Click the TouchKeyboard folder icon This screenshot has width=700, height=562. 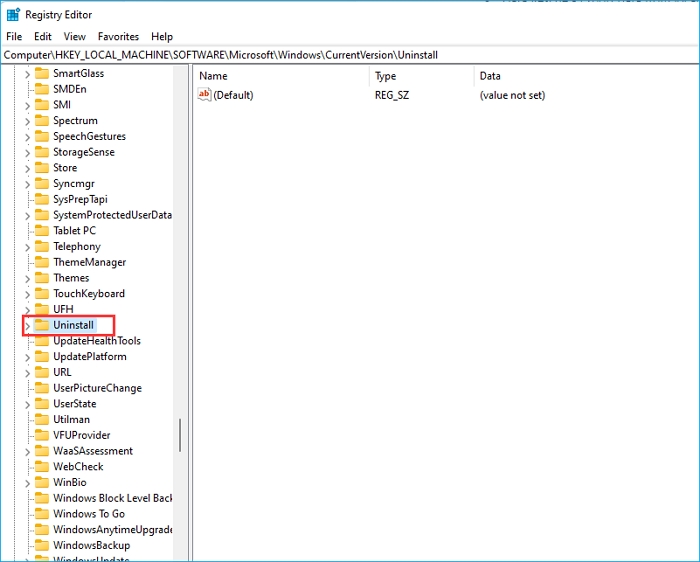click(x=42, y=293)
